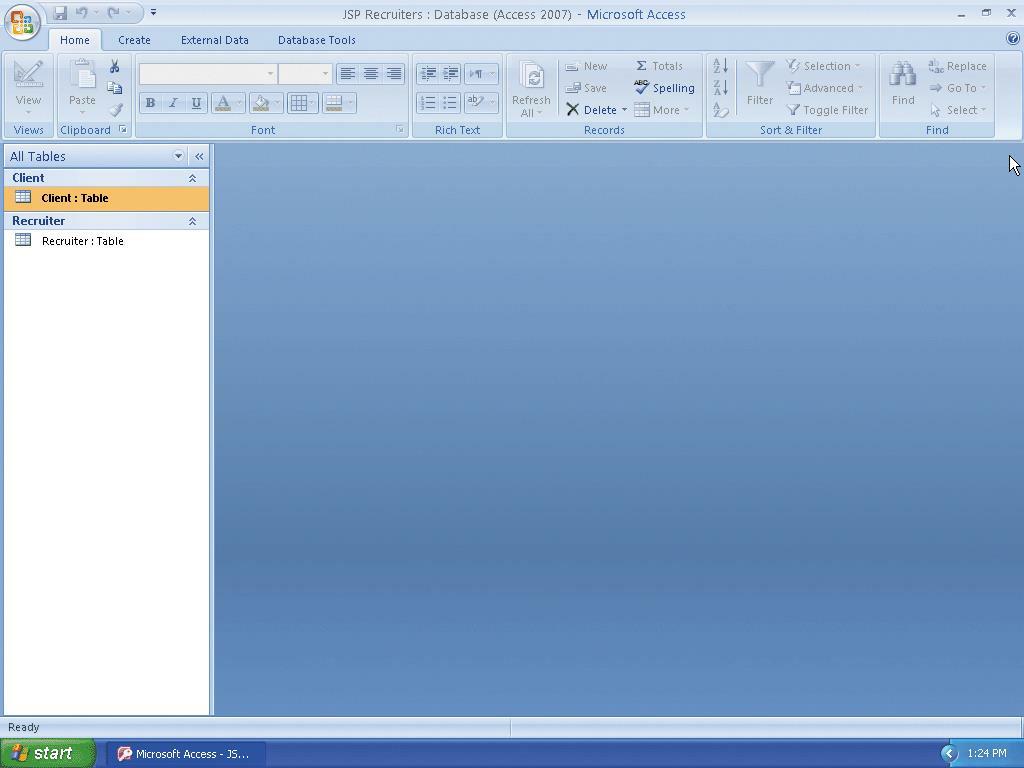Open the All Tables navigation dropdown
Image resolution: width=1024 pixels, height=768 pixels.
(178, 156)
